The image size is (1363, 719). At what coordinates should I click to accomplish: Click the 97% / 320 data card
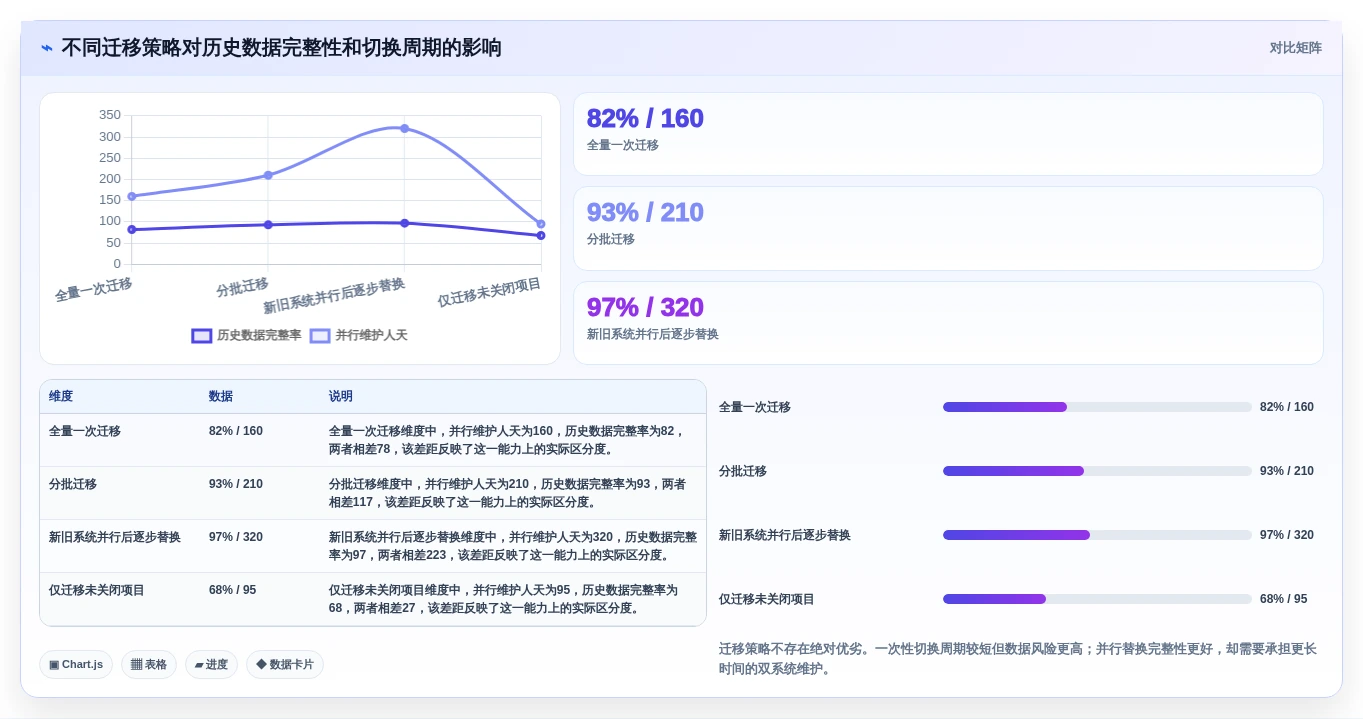tap(948, 323)
